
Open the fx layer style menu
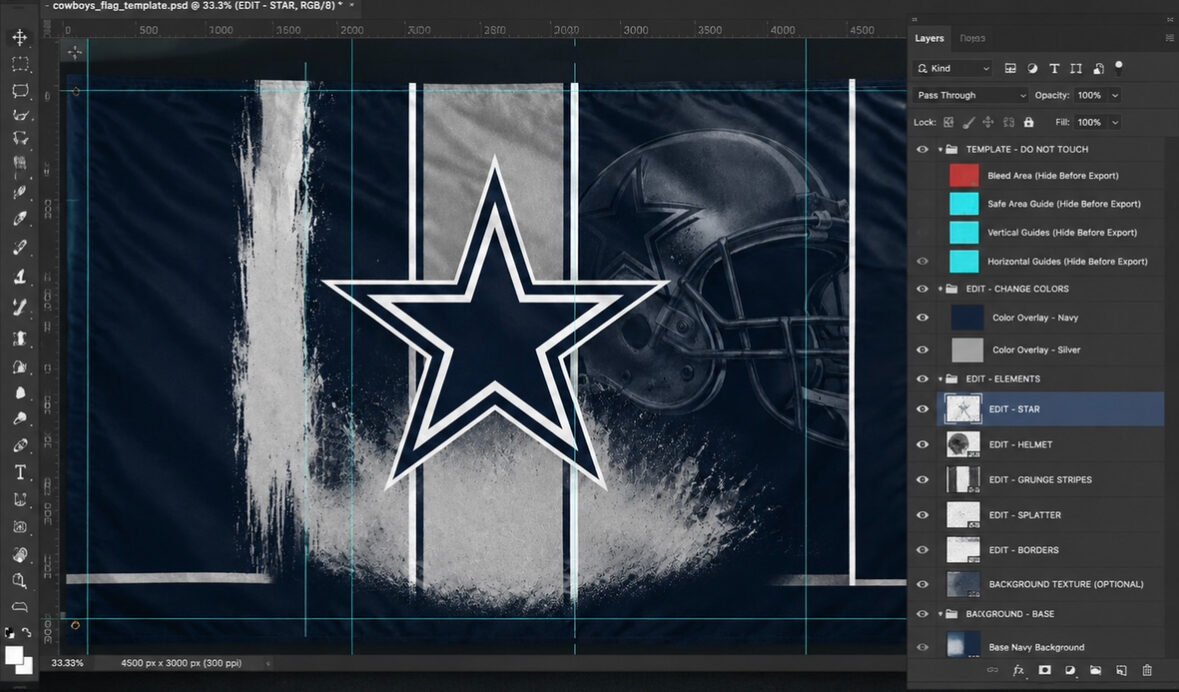1018,670
